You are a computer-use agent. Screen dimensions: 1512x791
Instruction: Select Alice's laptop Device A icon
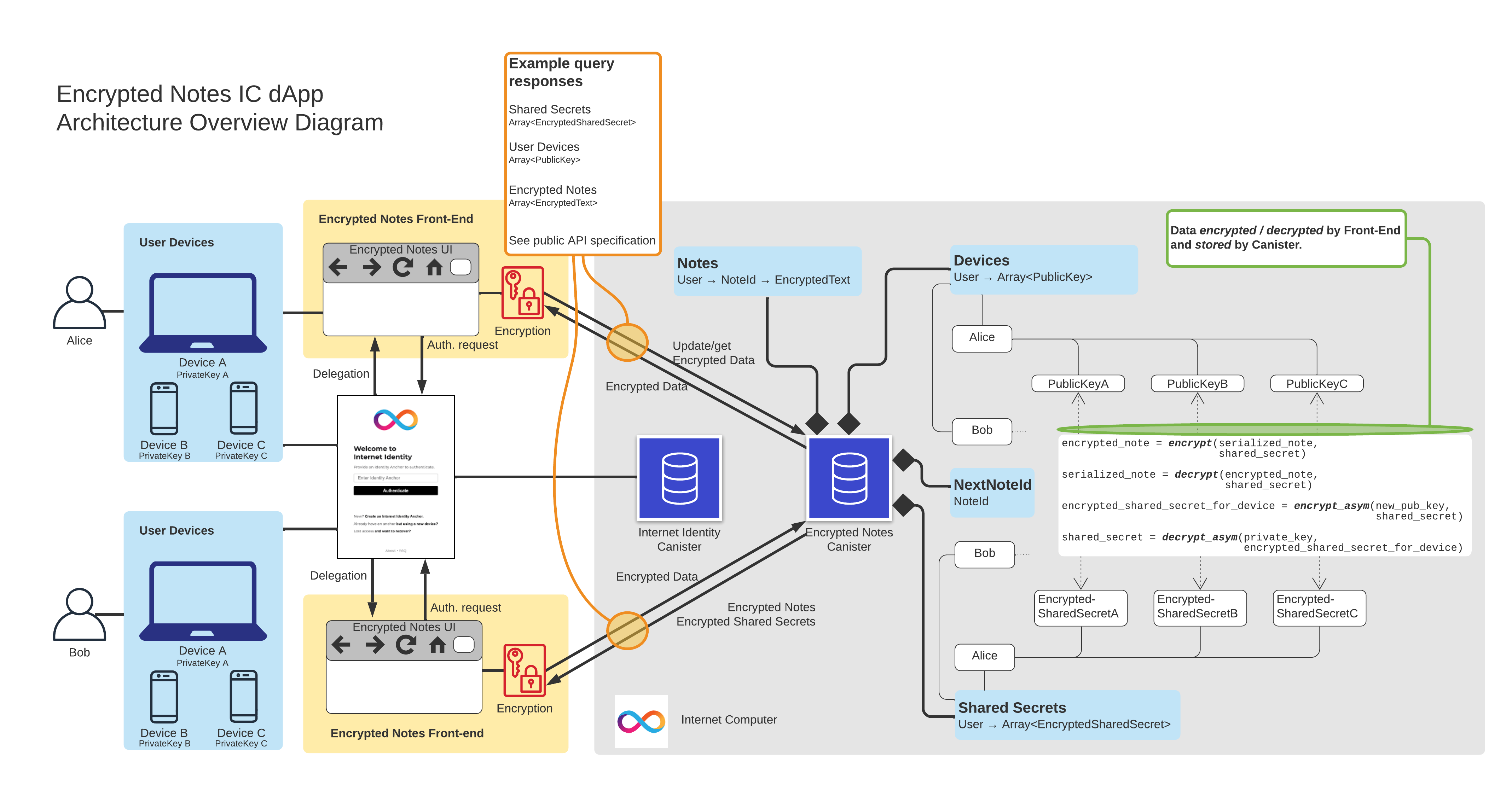[x=203, y=313]
